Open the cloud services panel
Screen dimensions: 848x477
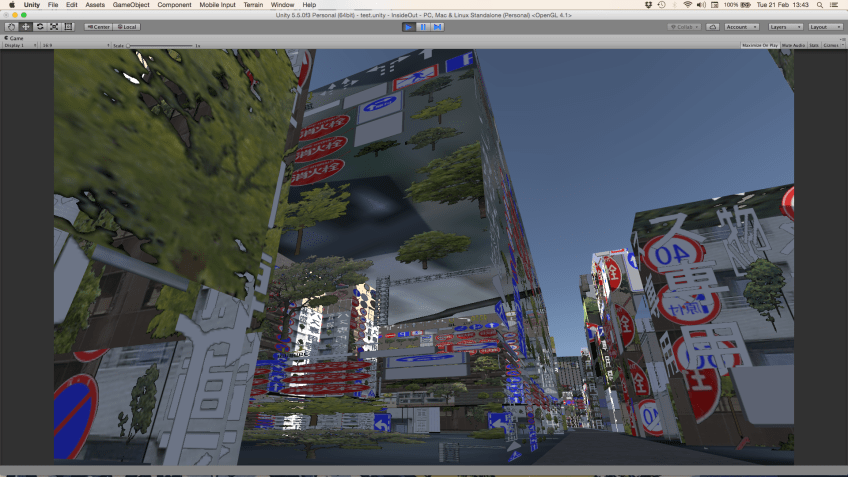pyautogui.click(x=712, y=27)
